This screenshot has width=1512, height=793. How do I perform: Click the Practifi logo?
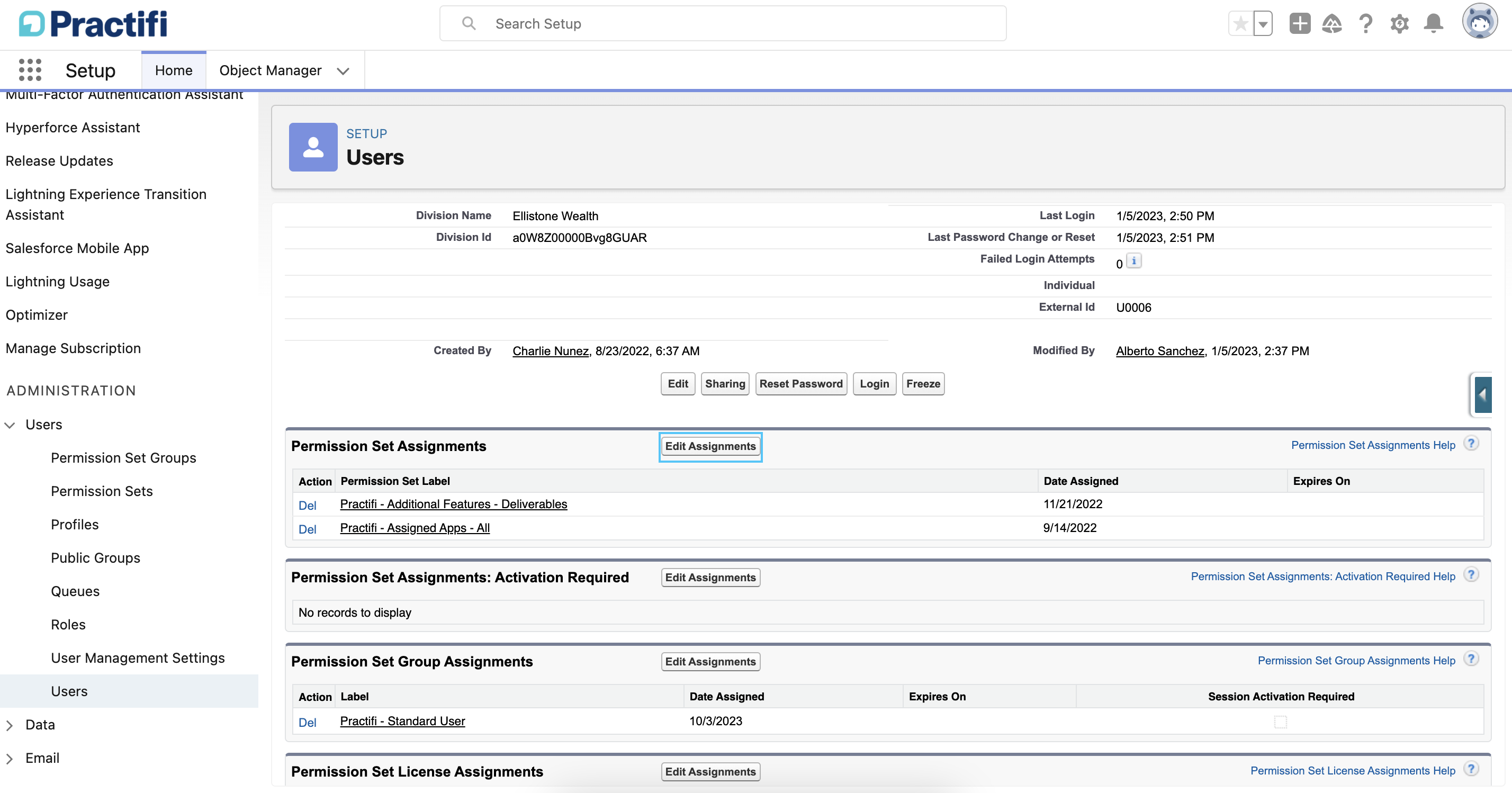[93, 24]
